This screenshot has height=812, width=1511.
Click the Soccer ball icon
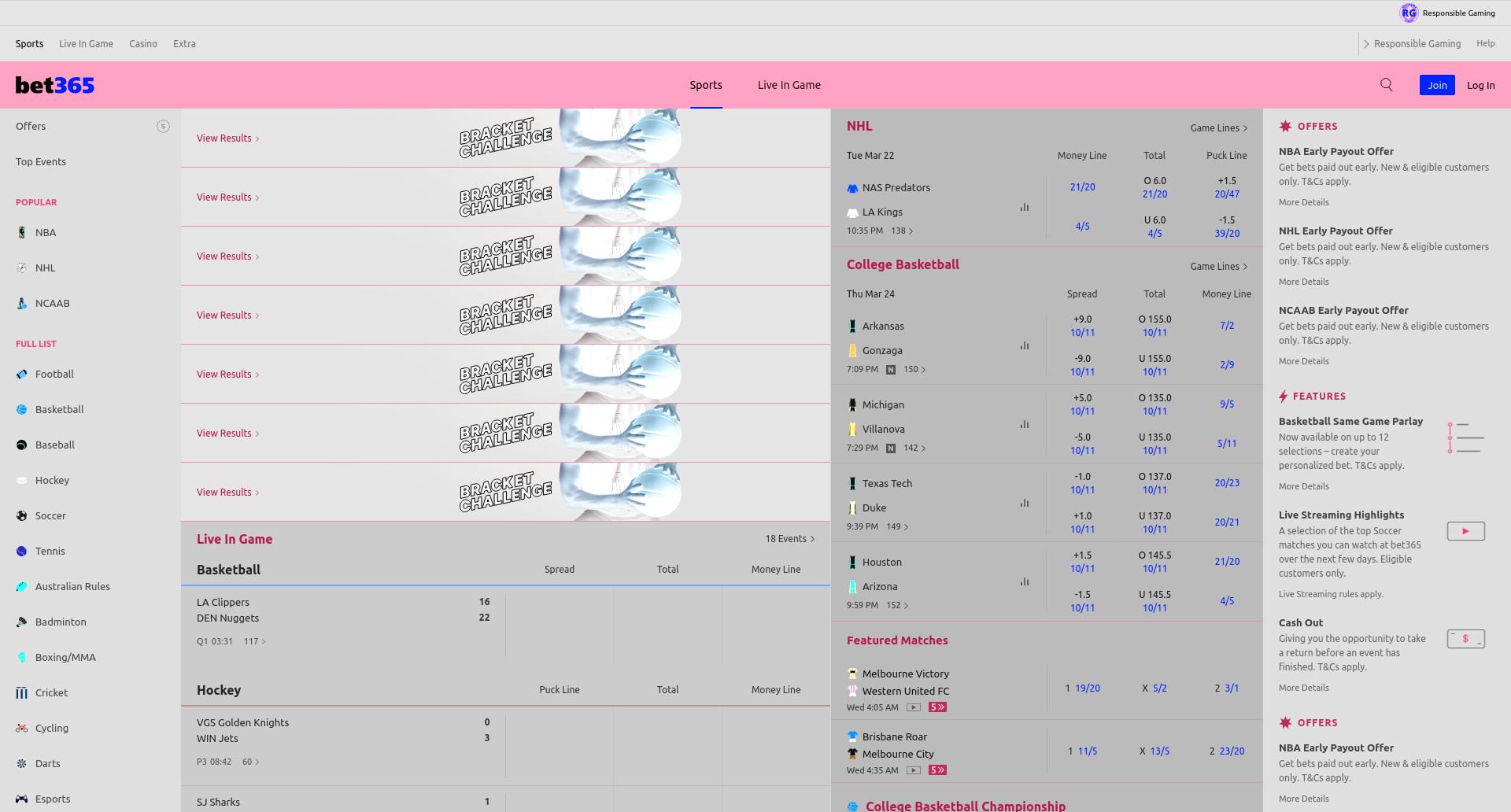tap(21, 515)
